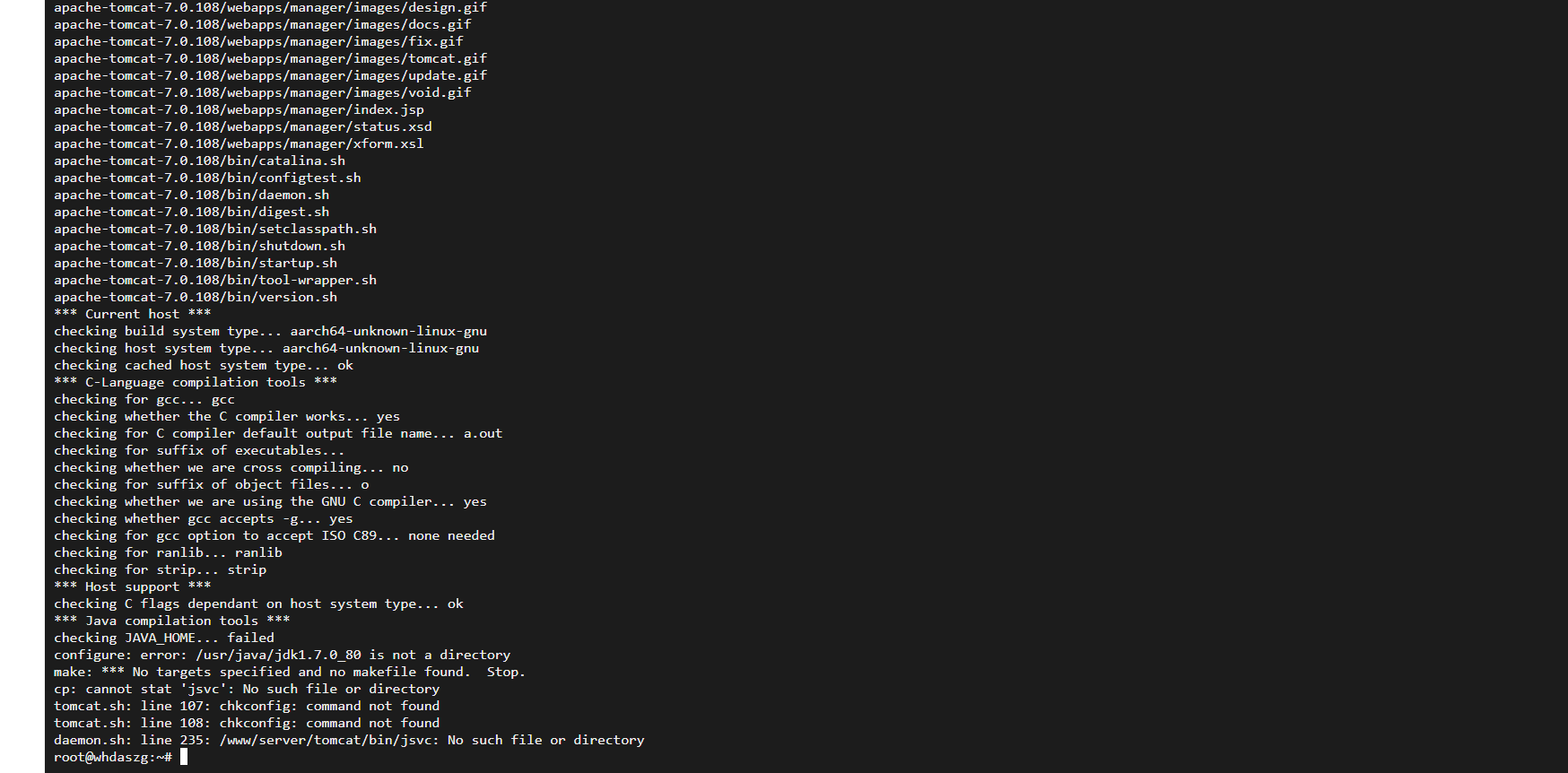
Task: Click the configure: error jdk1.7.0_80 line
Action: pyautogui.click(x=282, y=655)
